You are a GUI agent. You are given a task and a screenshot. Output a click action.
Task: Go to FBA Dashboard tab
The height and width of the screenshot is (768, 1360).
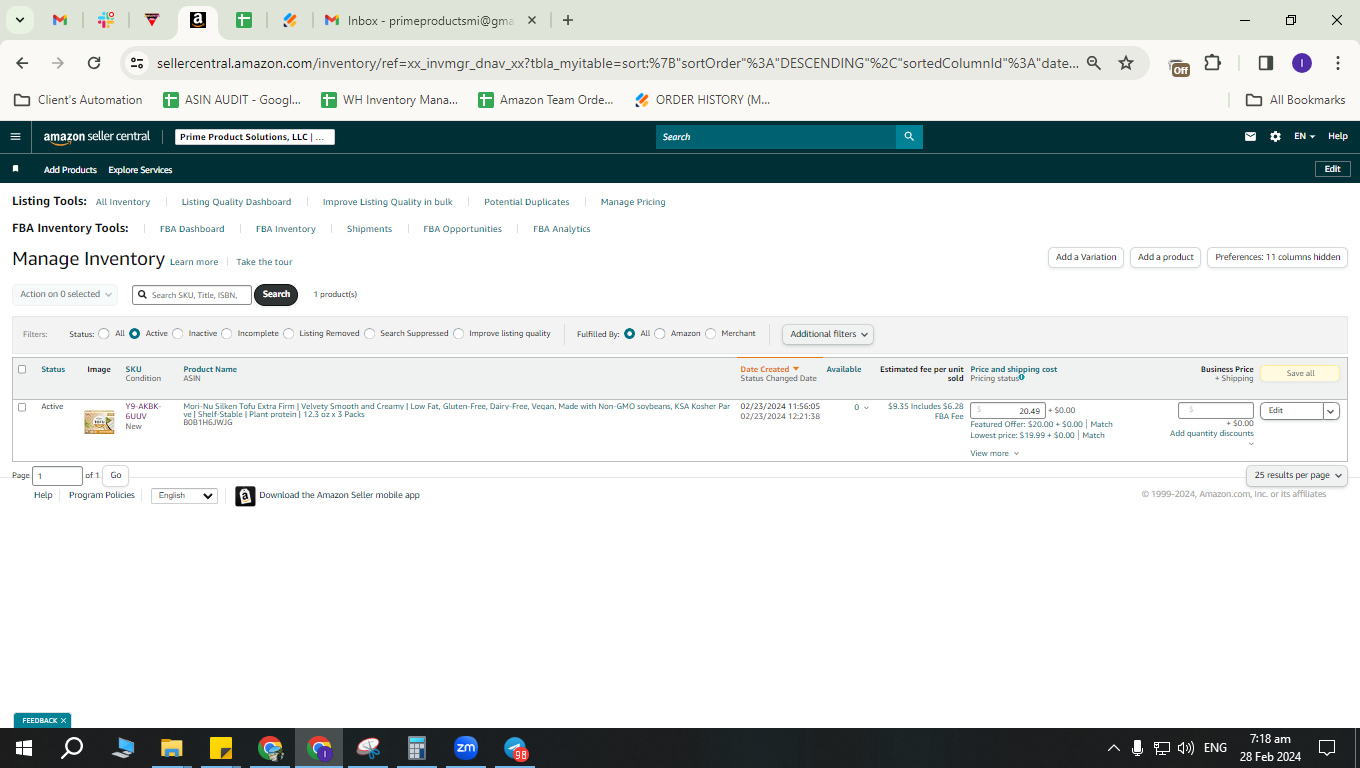(192, 229)
